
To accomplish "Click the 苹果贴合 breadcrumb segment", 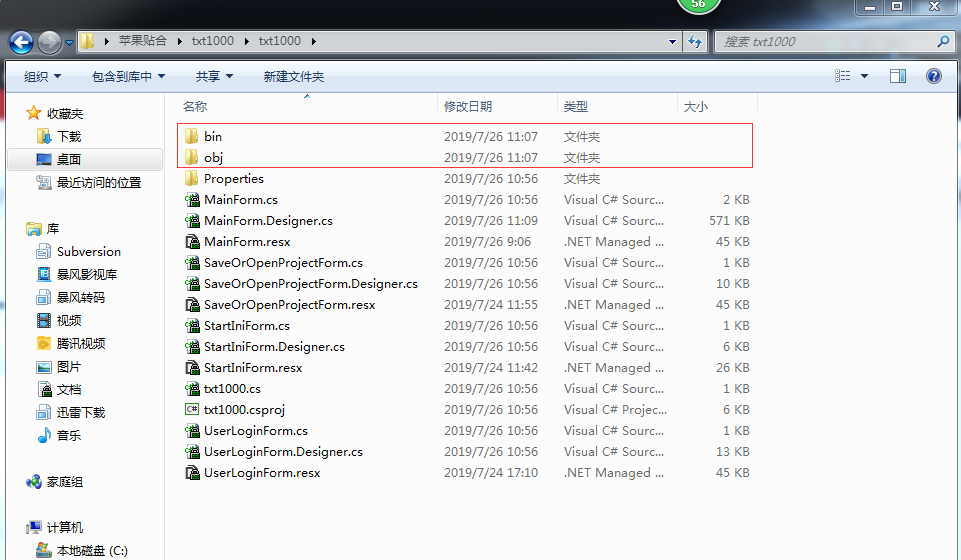I will point(143,41).
